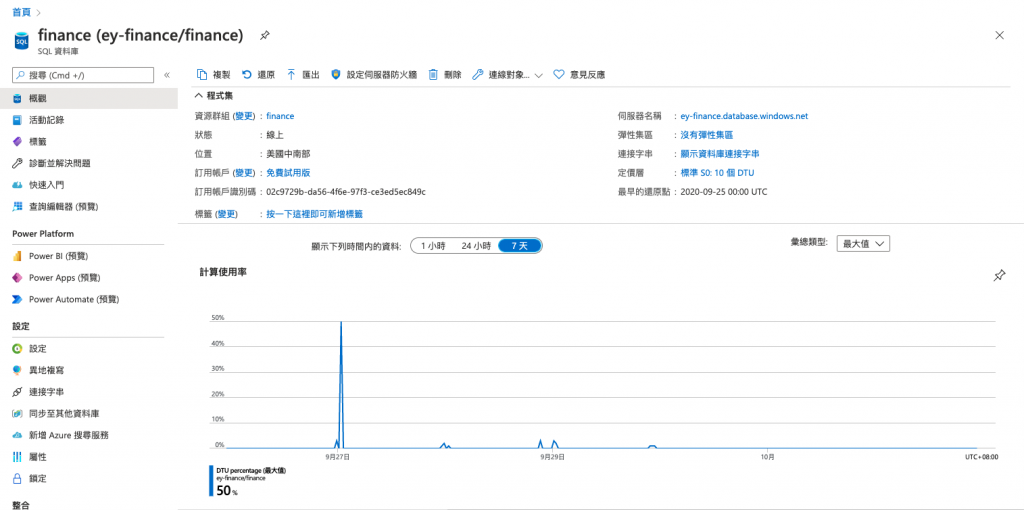Viewport: 1024px width, 510px height.
Task: Expand the 連線對象 dropdown chevron
Action: pos(539,76)
